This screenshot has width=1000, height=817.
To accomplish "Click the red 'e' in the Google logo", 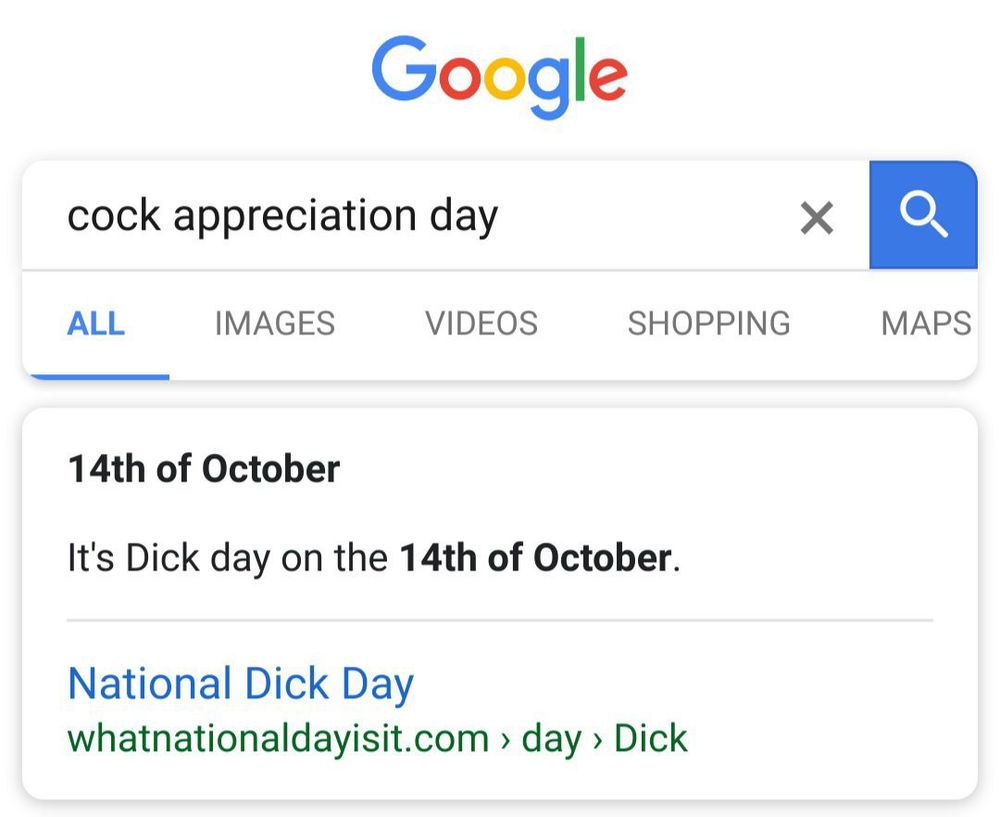I will point(607,78).
